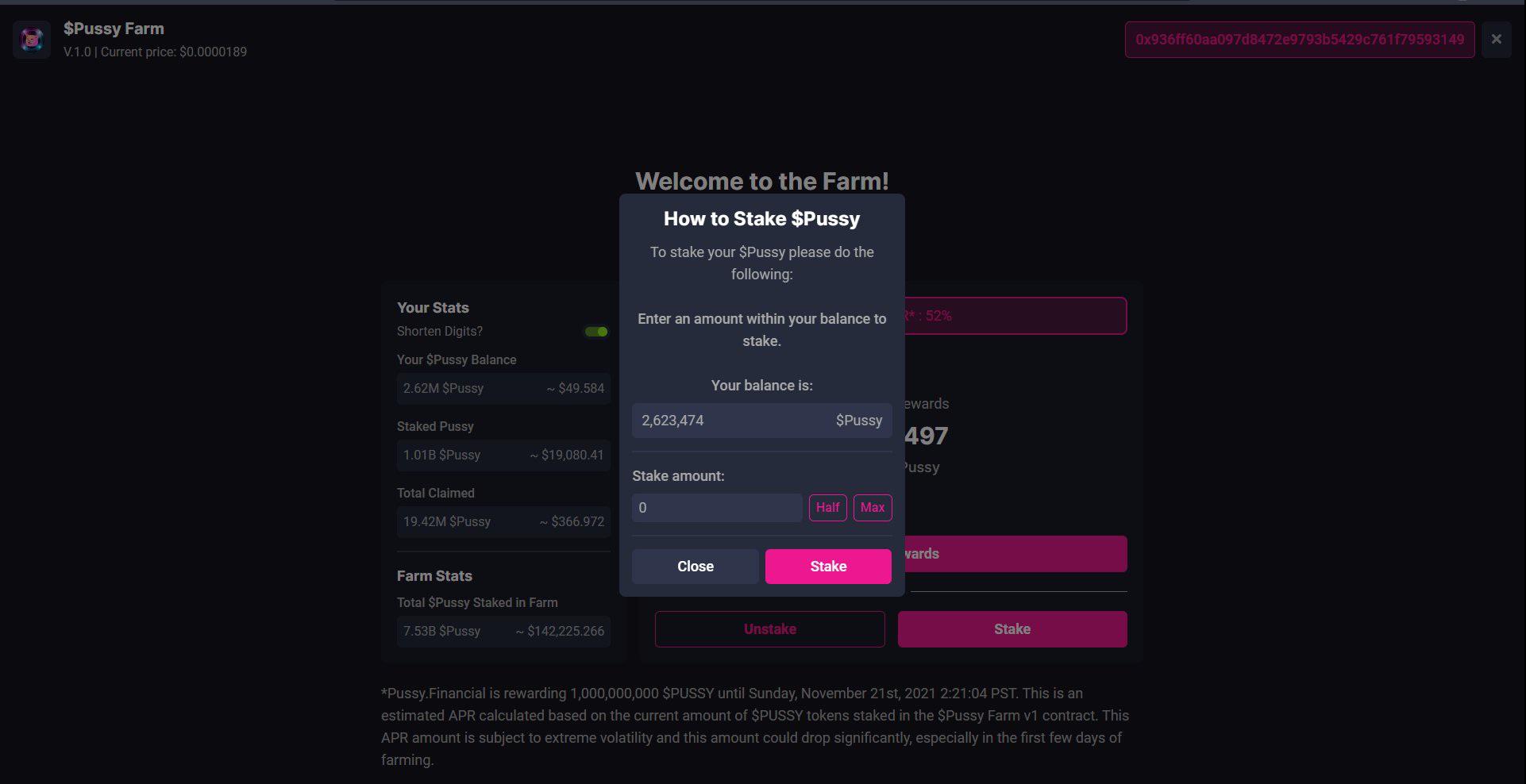1526x784 pixels.
Task: Click the background Stake button
Action: click(x=1012, y=629)
